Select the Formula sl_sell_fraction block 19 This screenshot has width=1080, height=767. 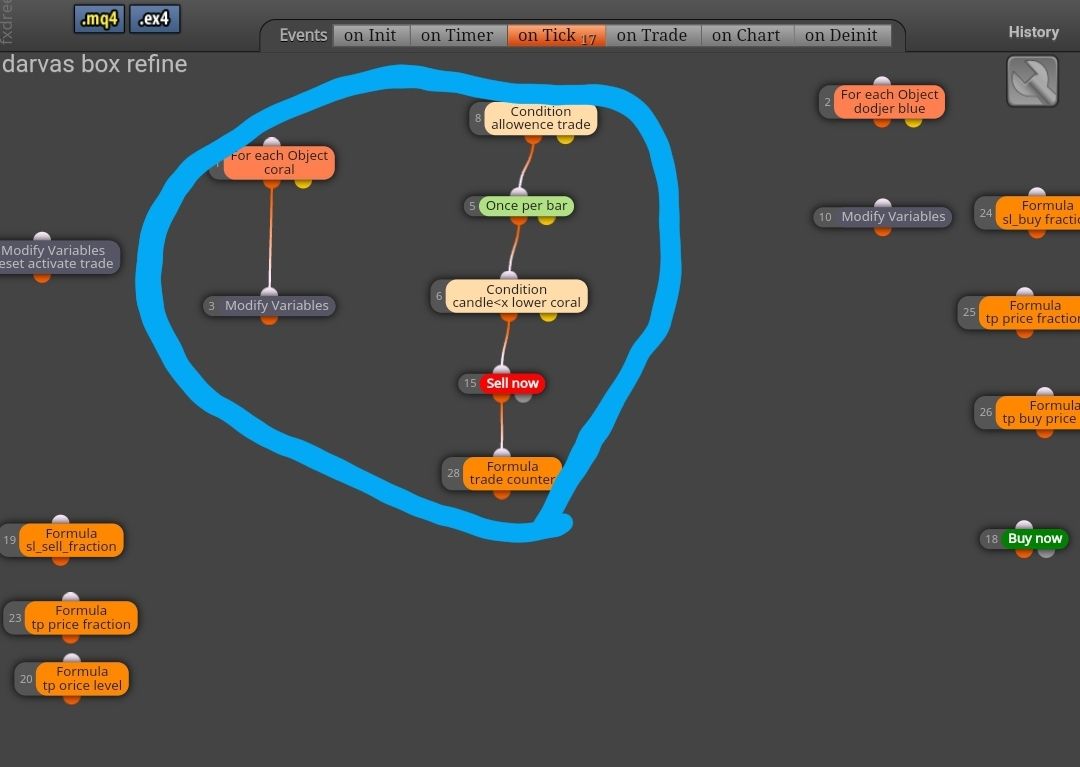[x=72, y=540]
